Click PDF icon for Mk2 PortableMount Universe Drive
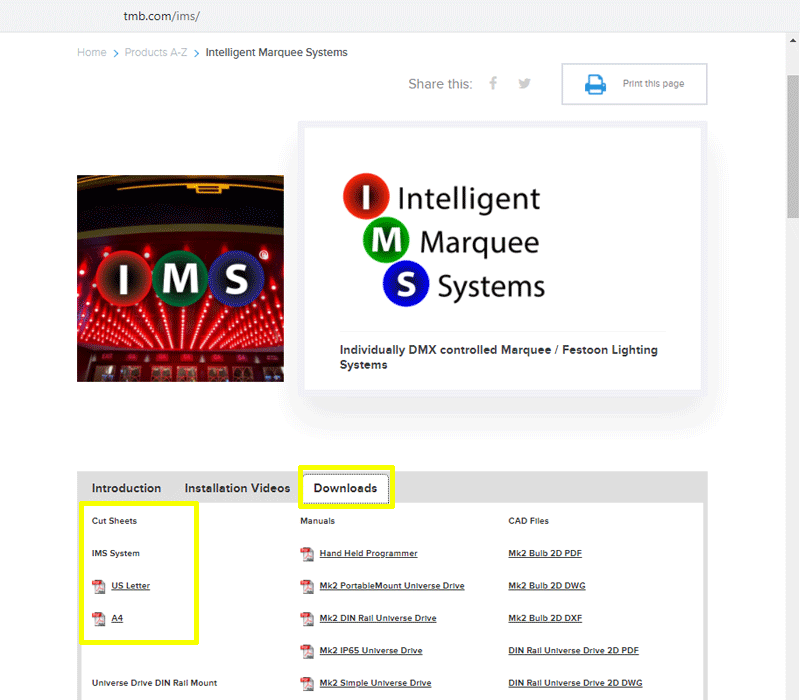Screen dimensions: 800x700 307,586
